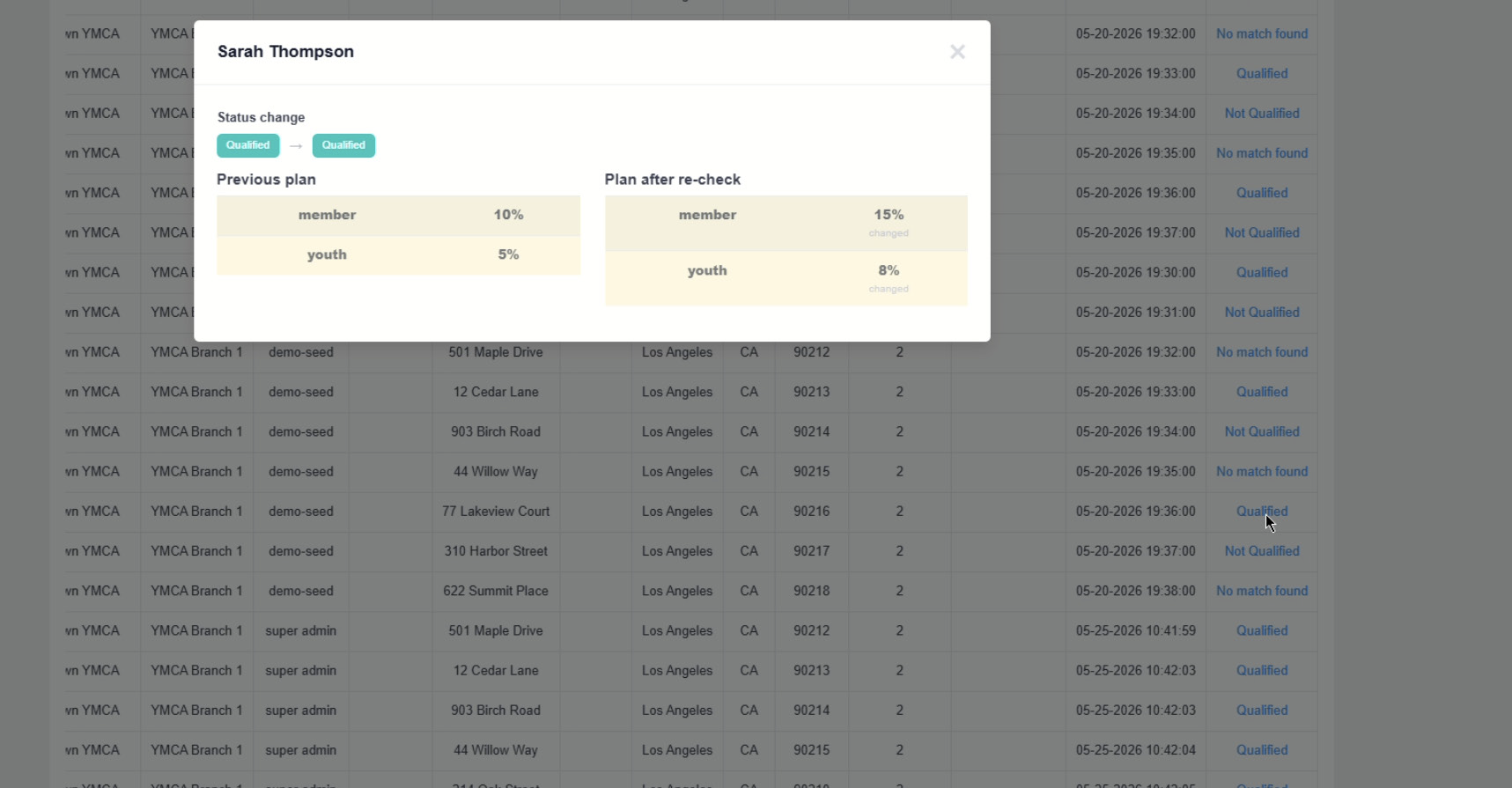Click the Sarah Thompson dialog title
This screenshot has width=1512, height=788.
pos(286,51)
